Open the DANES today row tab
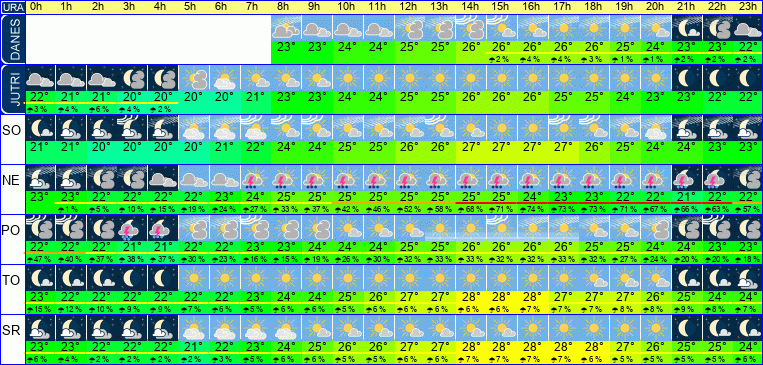 pos(13,39)
